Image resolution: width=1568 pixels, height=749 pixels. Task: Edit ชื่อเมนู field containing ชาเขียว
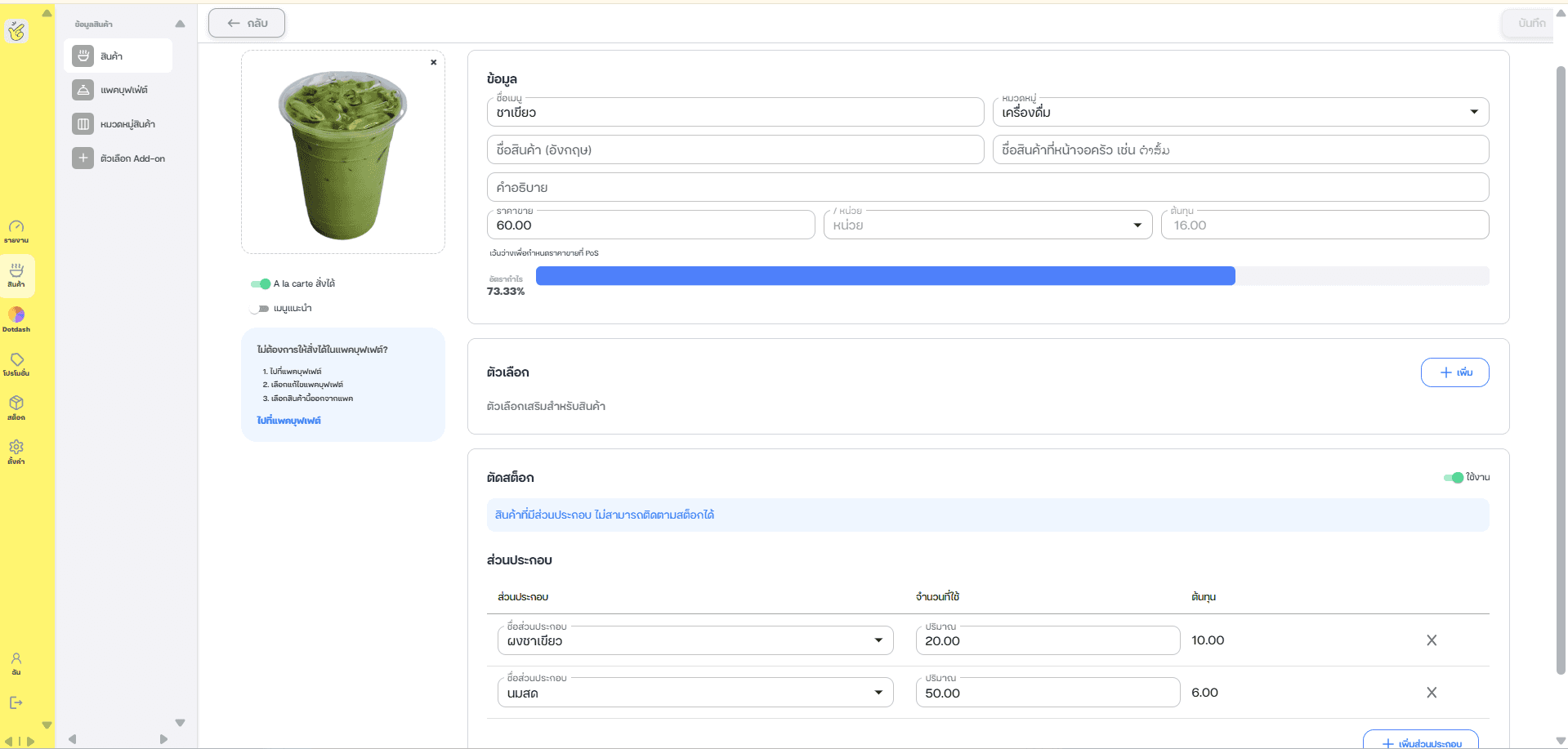pyautogui.click(x=735, y=112)
